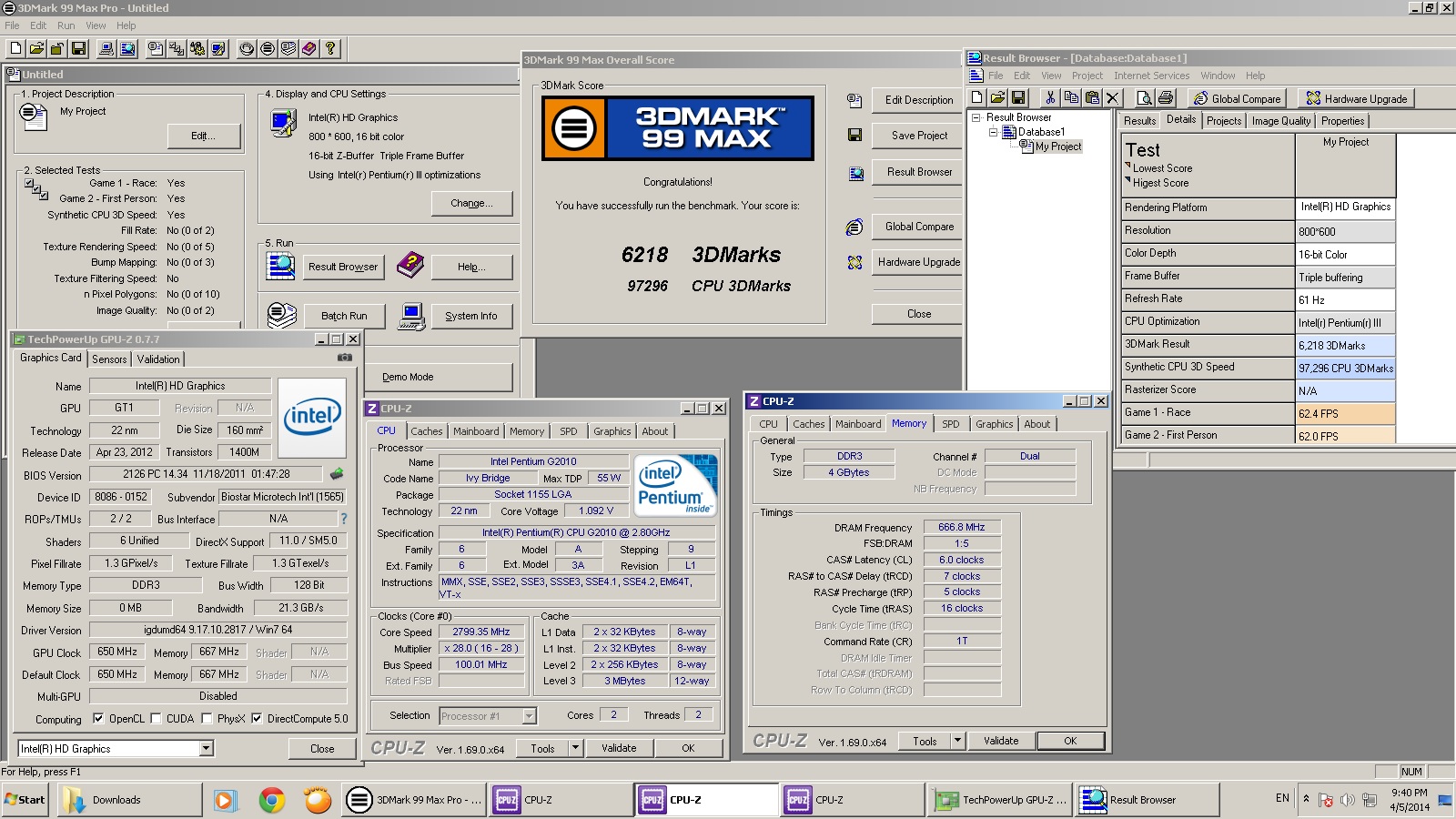Click New project icon in 3DMark toolbar
This screenshot has width=1456, height=819.
point(15,48)
